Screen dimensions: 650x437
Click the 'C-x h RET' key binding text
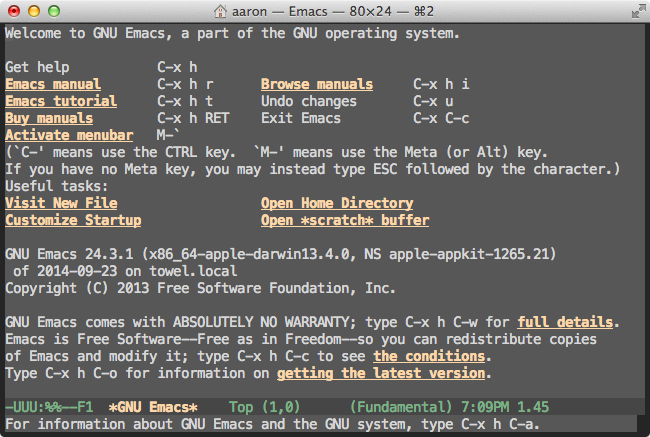[193, 118]
